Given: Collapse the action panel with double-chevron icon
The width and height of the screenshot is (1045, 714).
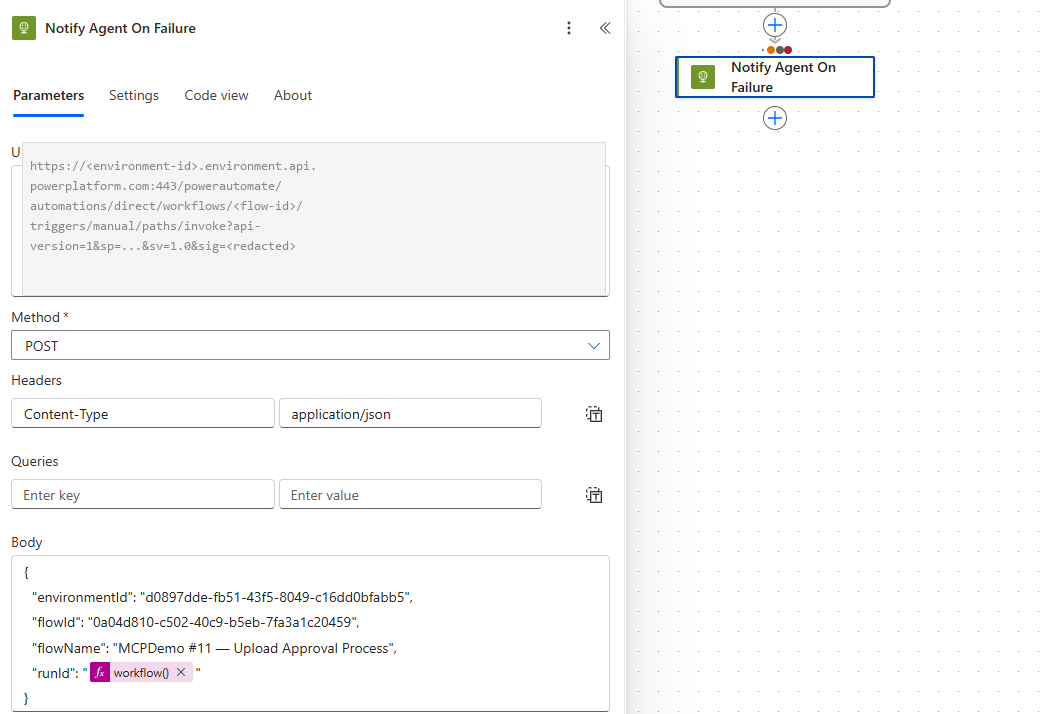Looking at the screenshot, I should pos(605,28).
